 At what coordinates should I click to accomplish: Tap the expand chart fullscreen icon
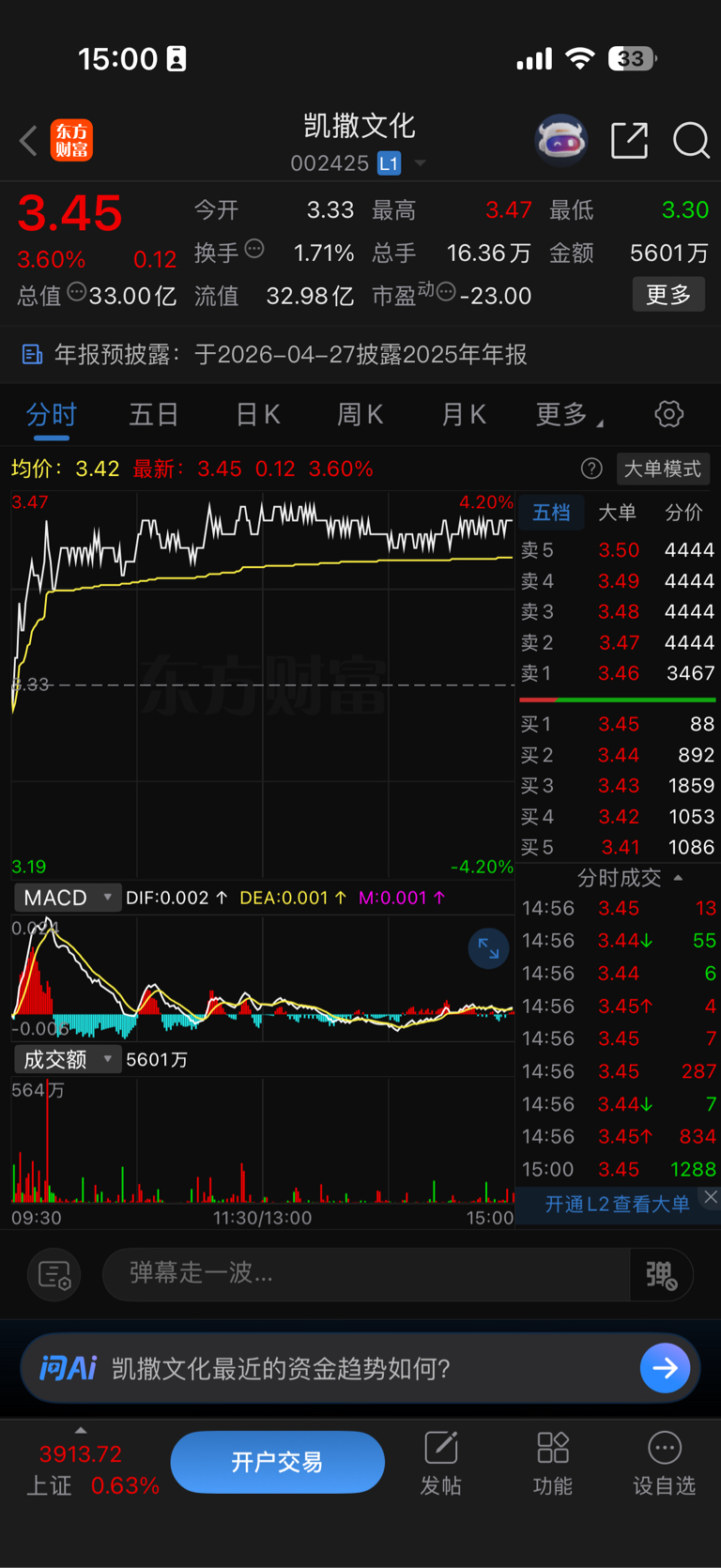coord(489,948)
